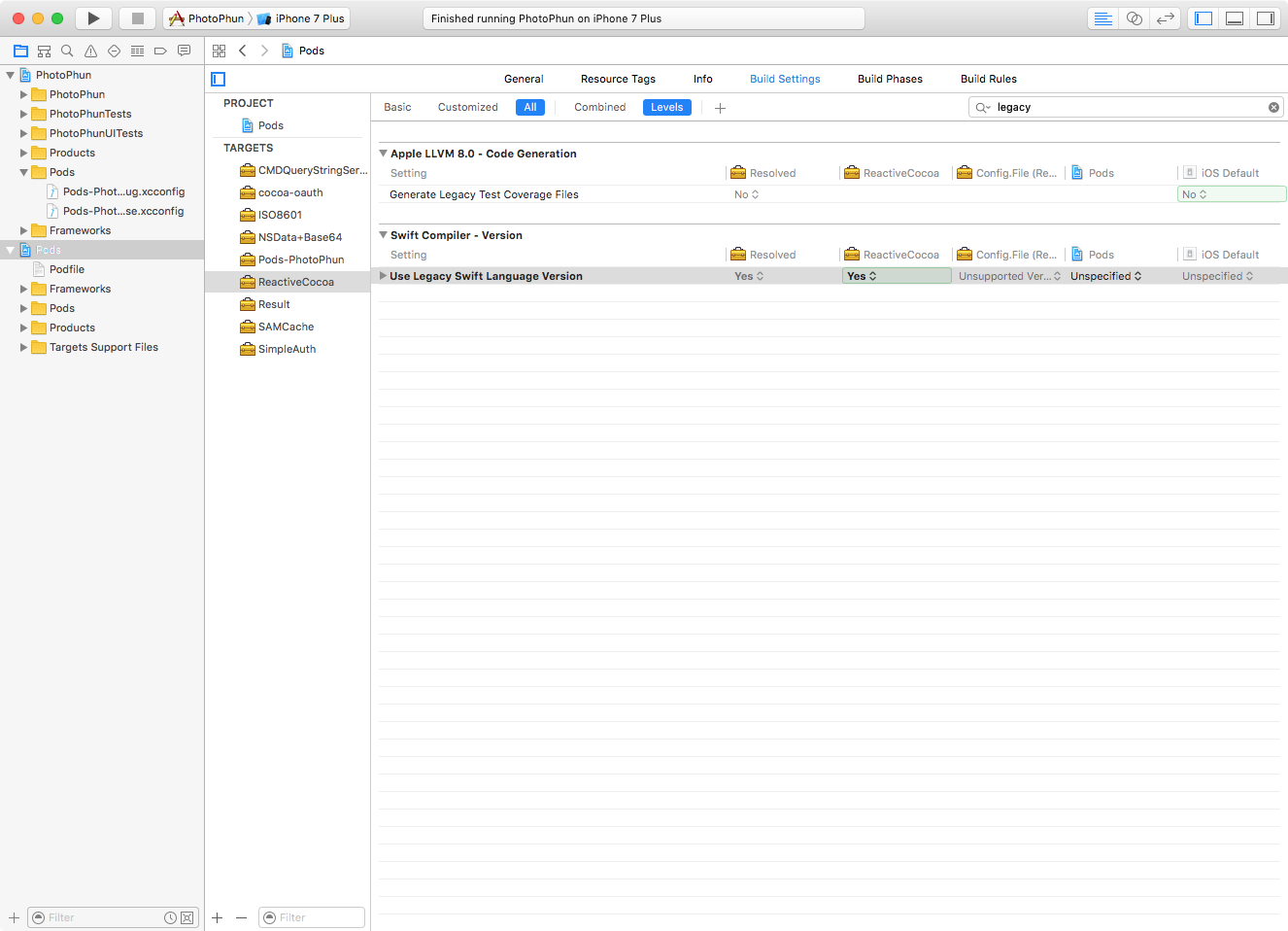Hide the Utilities right panel

tap(1265, 18)
